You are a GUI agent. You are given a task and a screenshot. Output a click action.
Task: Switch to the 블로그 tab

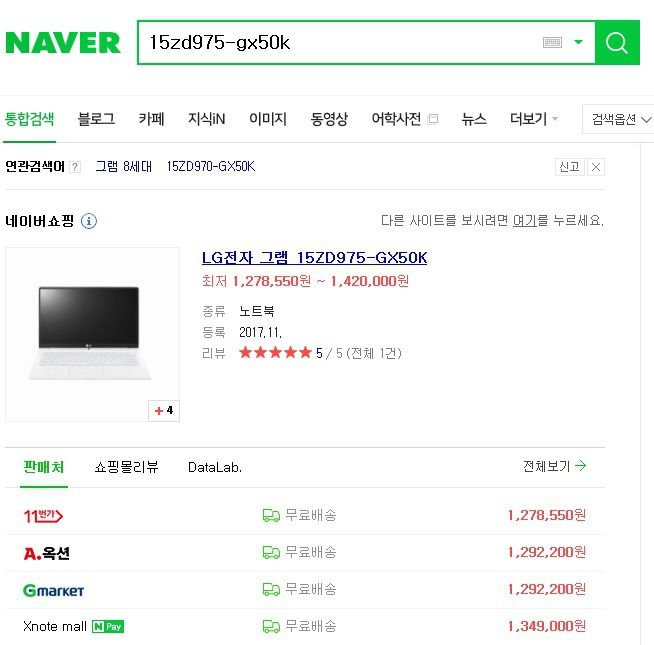[x=96, y=119]
